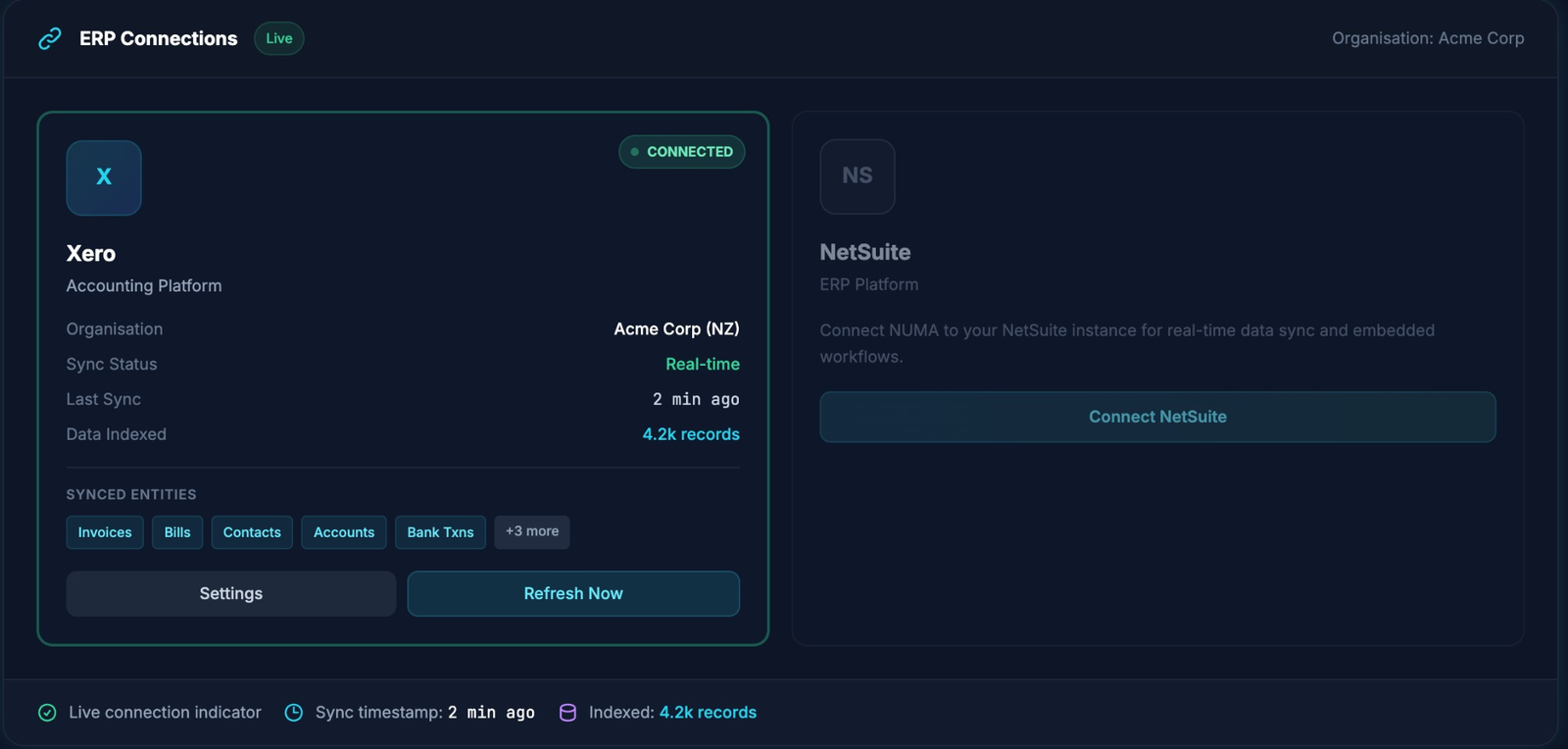Click the Real-time sync status value
1568x749 pixels.
(703, 365)
